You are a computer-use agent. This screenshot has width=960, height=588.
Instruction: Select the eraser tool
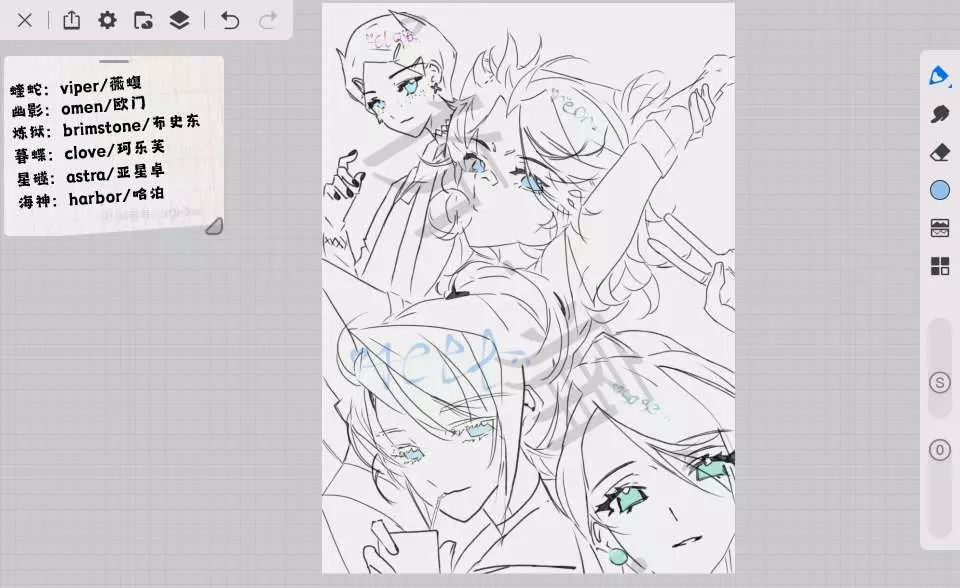(939, 152)
